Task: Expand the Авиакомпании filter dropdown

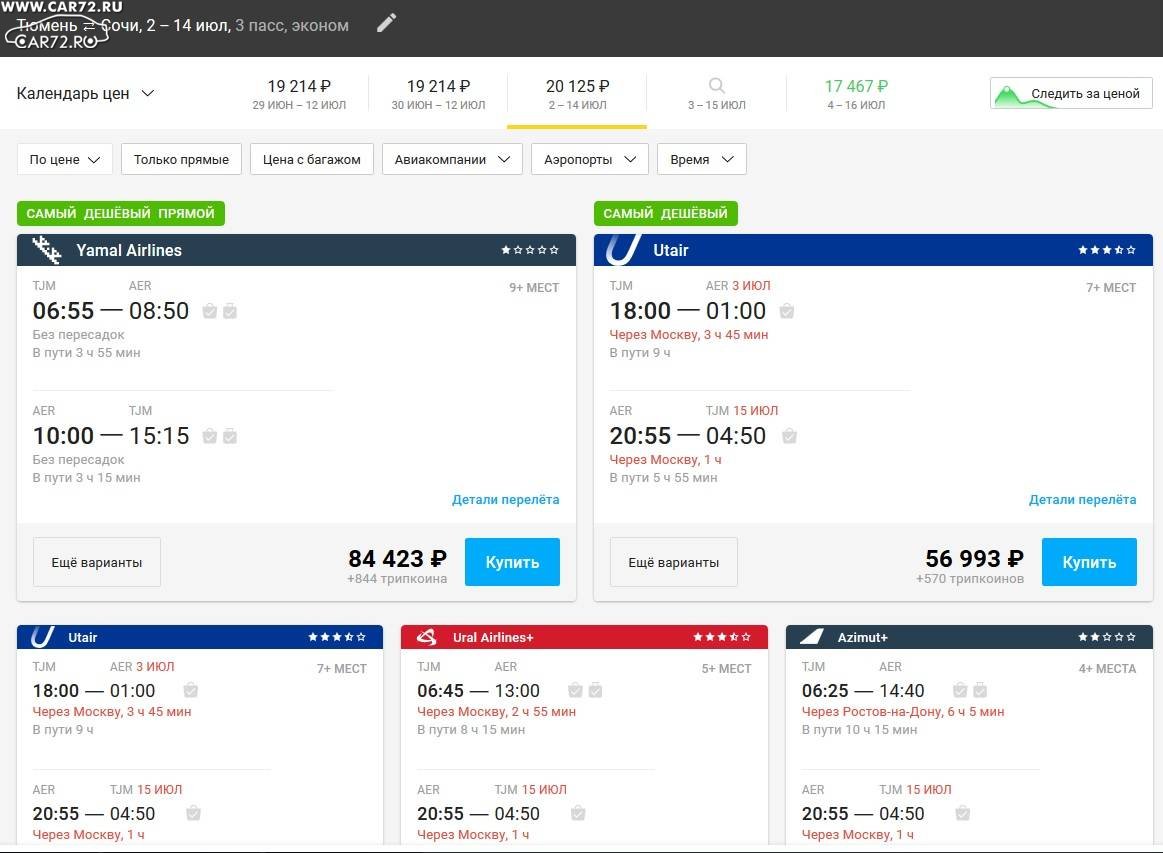Action: (x=452, y=159)
